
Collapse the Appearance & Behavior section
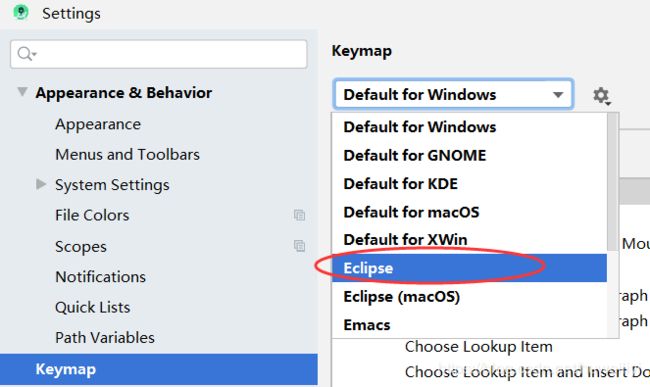pyautogui.click(x=22, y=92)
